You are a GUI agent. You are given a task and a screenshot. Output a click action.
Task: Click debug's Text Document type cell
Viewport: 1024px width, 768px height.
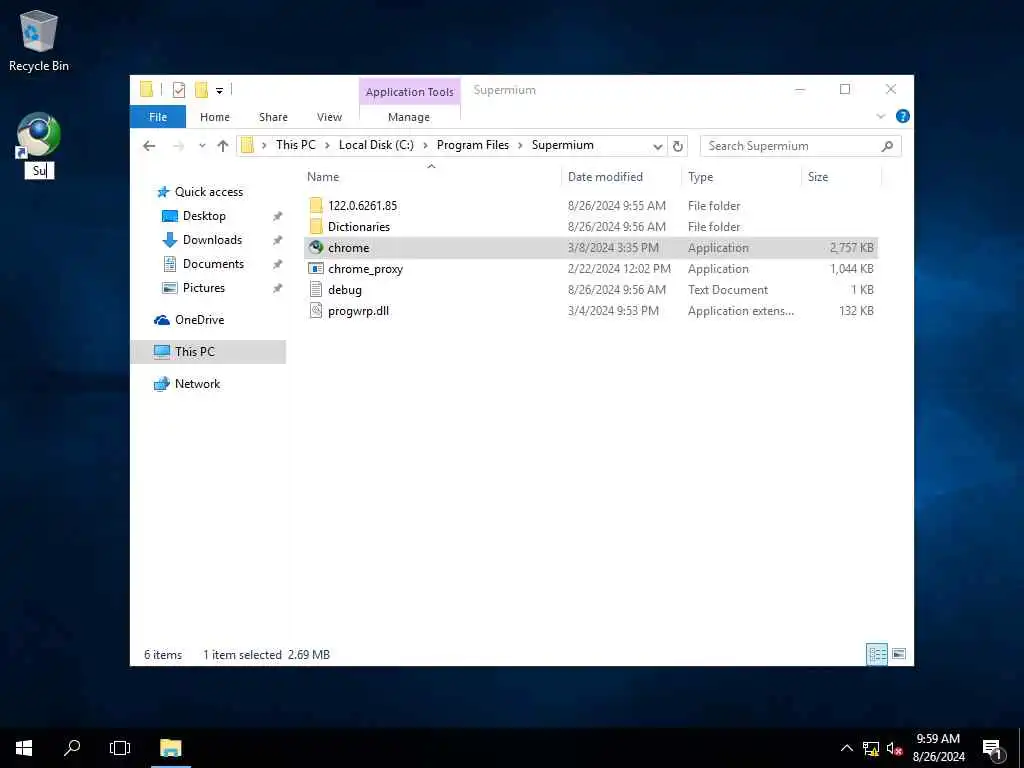pos(728,289)
